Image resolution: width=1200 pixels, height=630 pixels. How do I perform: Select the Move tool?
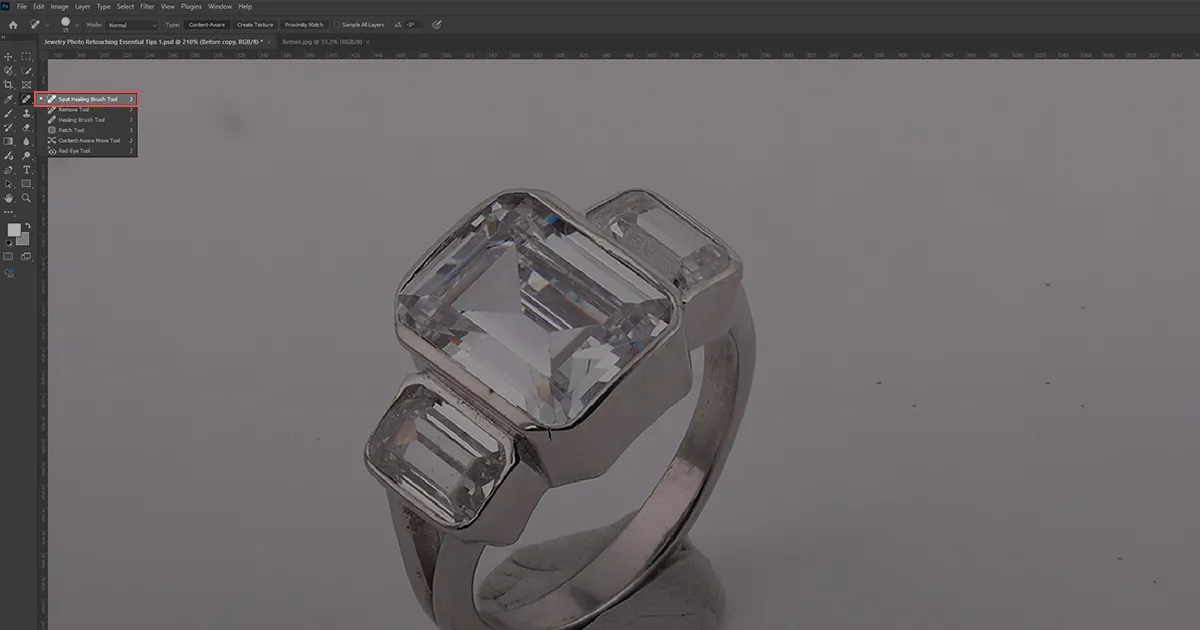[9, 57]
